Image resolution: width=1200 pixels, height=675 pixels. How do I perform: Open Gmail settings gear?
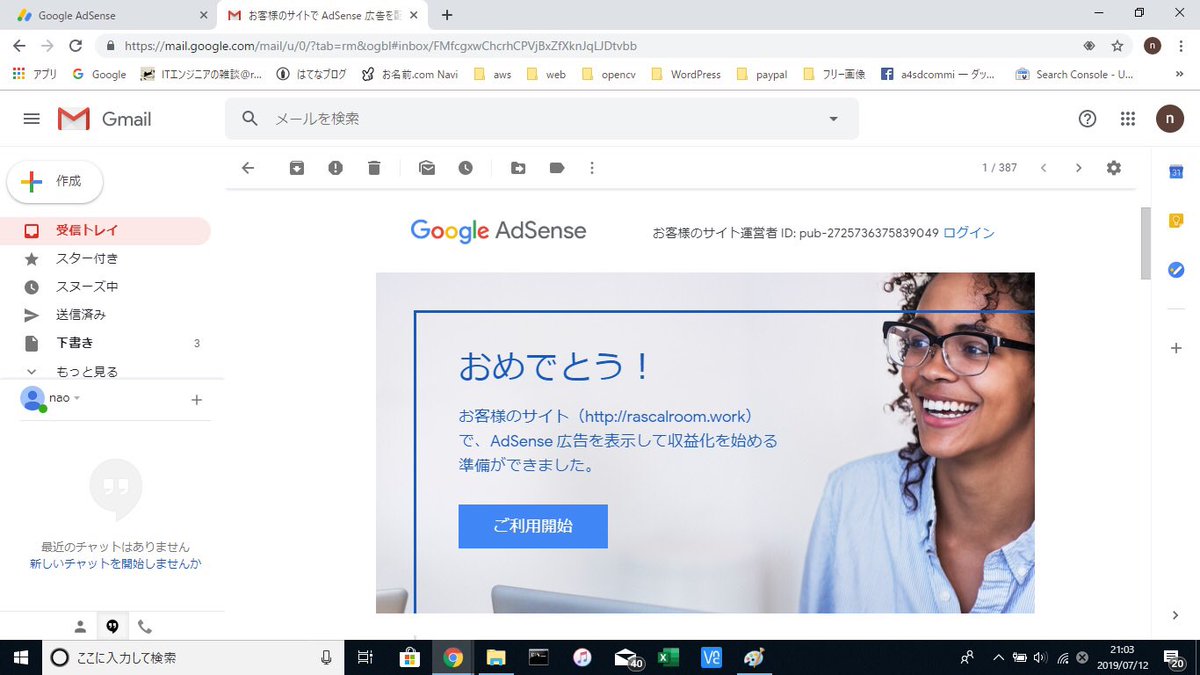[1114, 168]
